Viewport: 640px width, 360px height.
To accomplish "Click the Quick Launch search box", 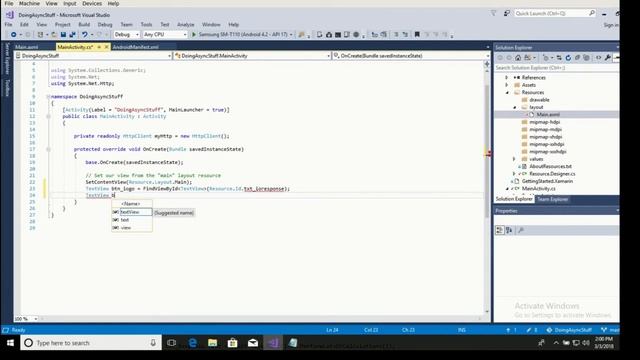I will coord(555,13).
